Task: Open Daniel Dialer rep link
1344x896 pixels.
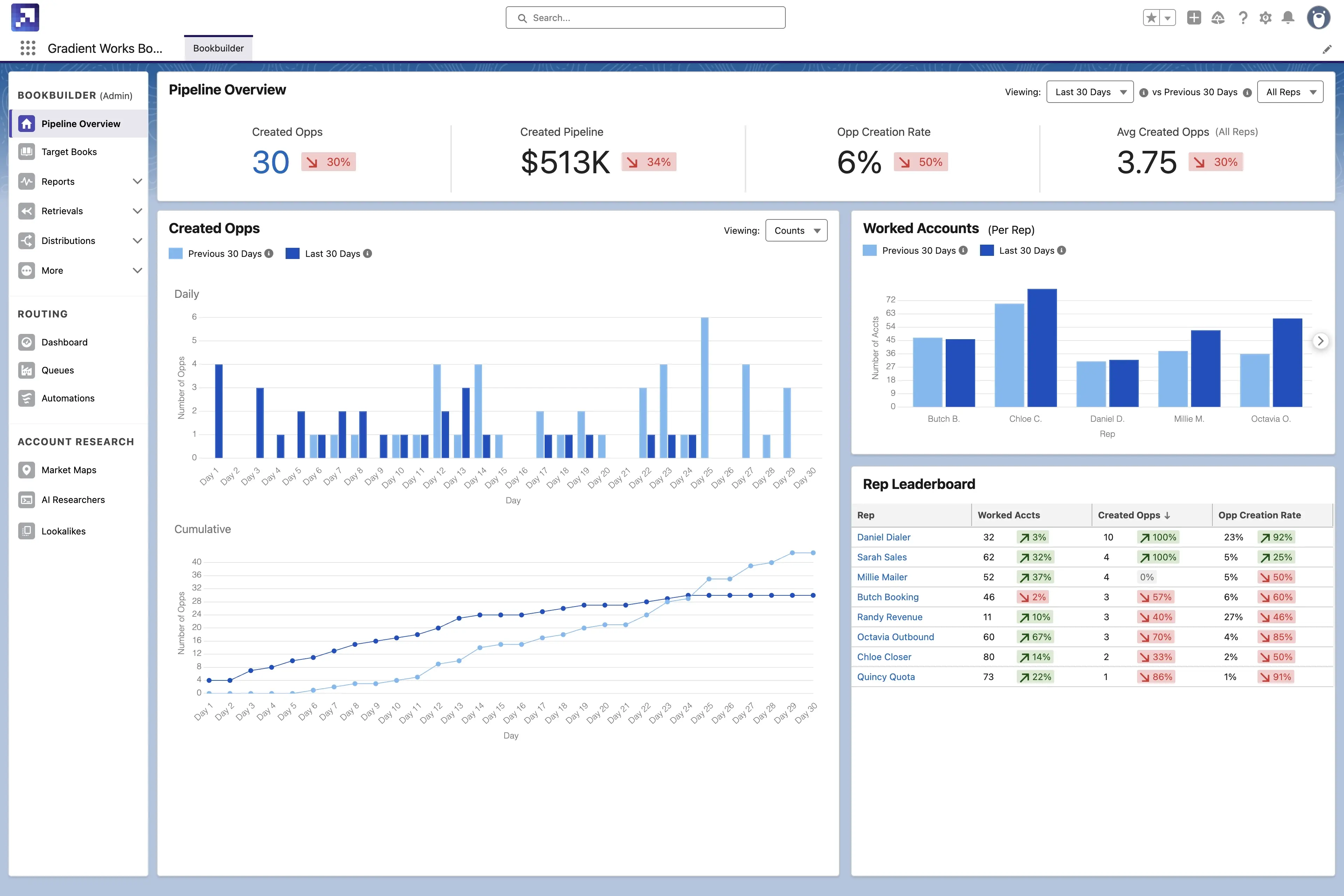Action: click(883, 537)
